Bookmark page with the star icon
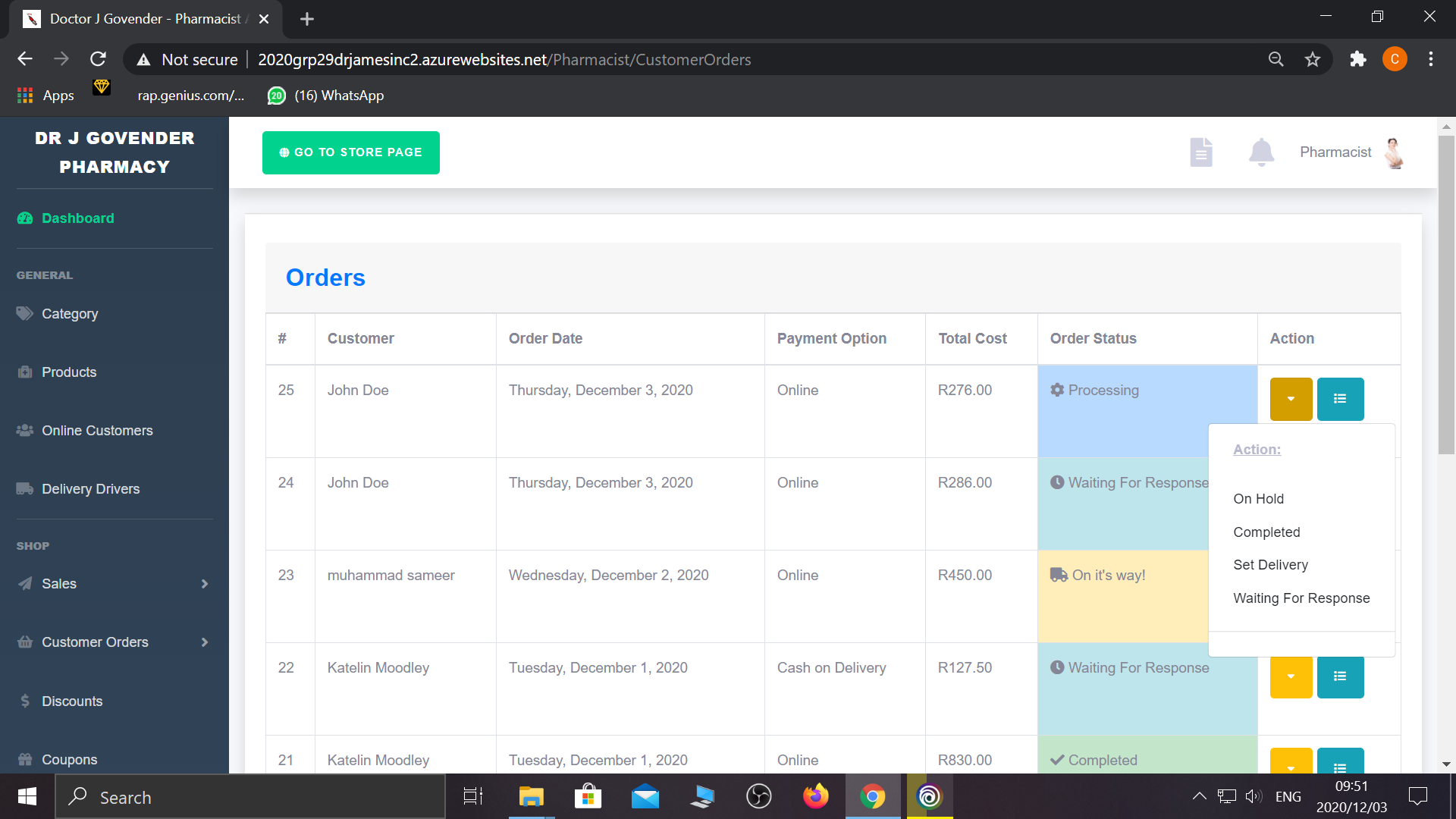Viewport: 1456px width, 819px height. click(x=1313, y=59)
